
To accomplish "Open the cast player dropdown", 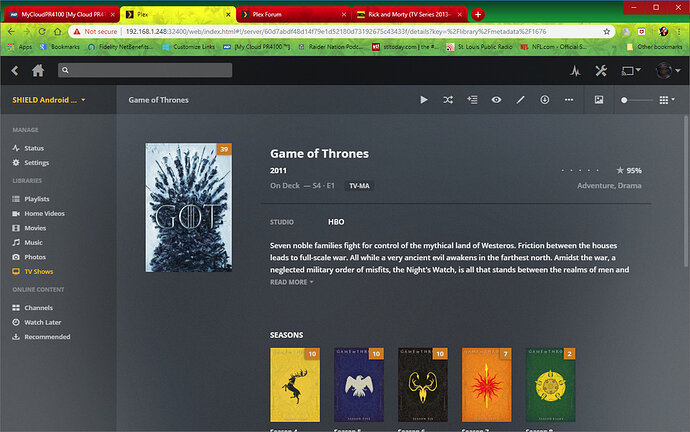I will click(631, 70).
